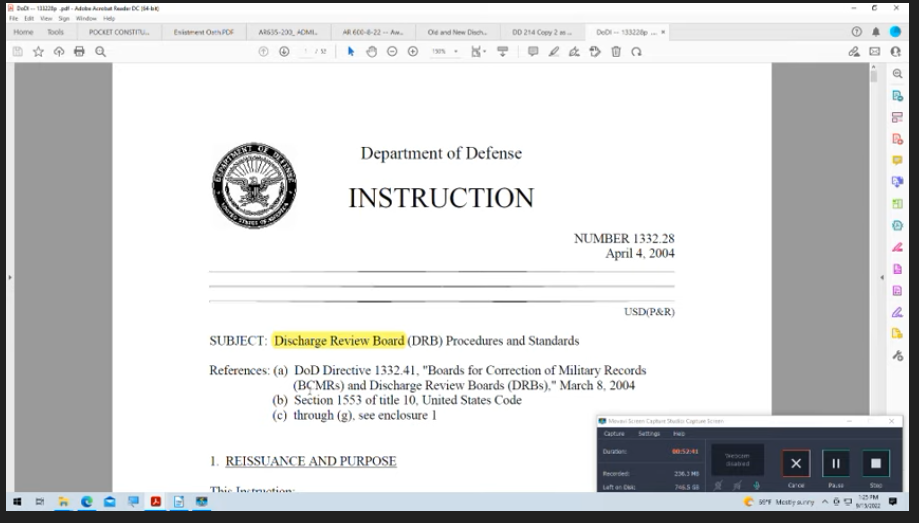Open notifications bell icon

click(876, 32)
